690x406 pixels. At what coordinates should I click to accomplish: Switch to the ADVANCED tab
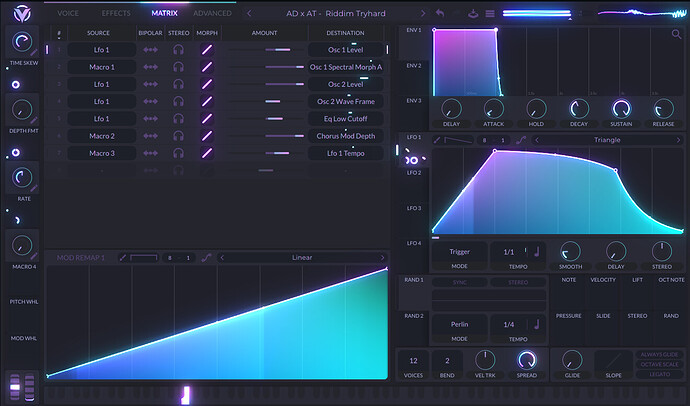tap(212, 13)
